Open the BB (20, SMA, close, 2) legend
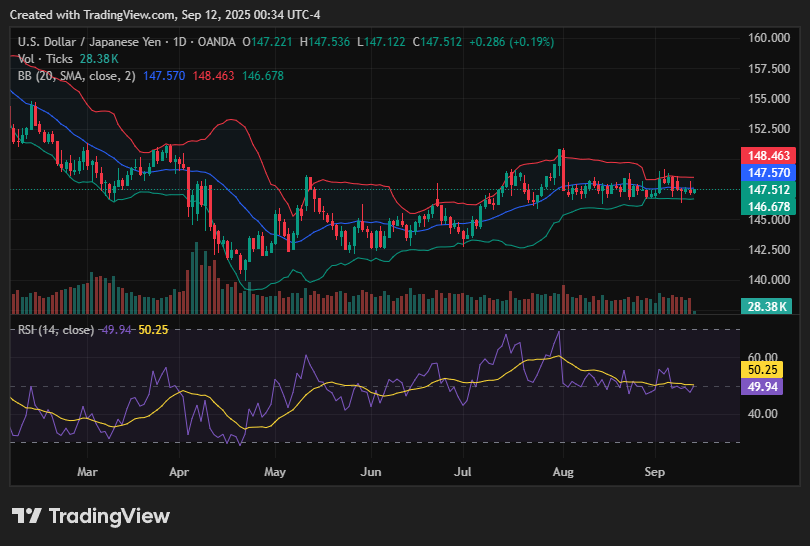810x546 pixels. (x=76, y=76)
